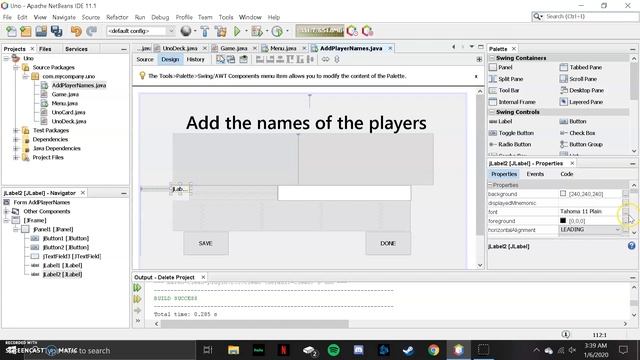Viewport: 640px width, 360px height.
Task: Switch to the Source editor view
Action: [x=145, y=60]
